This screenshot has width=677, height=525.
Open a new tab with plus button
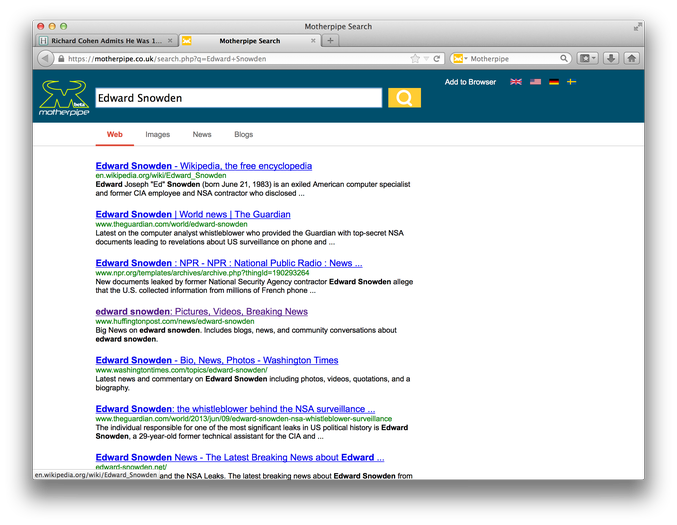coord(330,41)
